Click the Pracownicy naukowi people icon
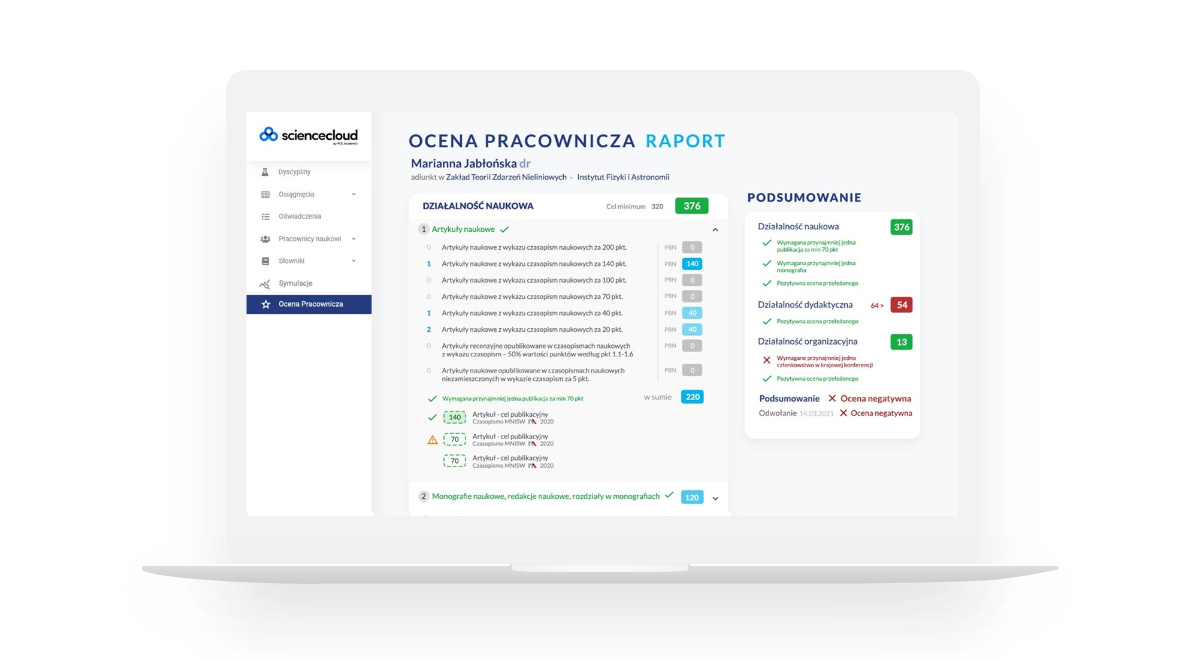This screenshot has height=660, width=1200. coord(265,239)
